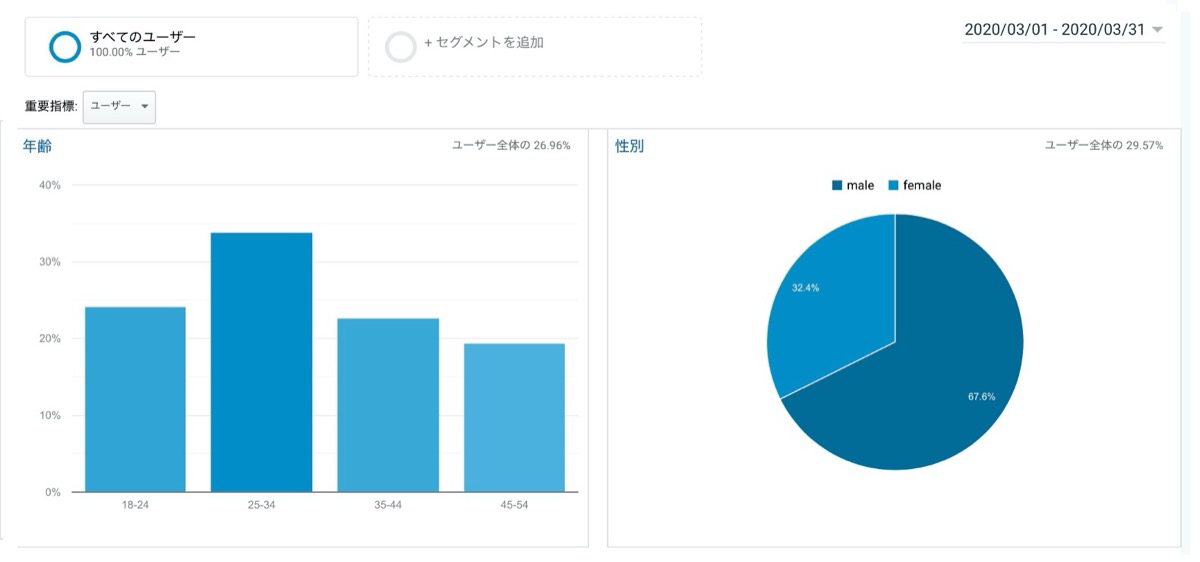The height and width of the screenshot is (562, 1200).
Task: Click the 35-44 axis label
Action: click(388, 505)
